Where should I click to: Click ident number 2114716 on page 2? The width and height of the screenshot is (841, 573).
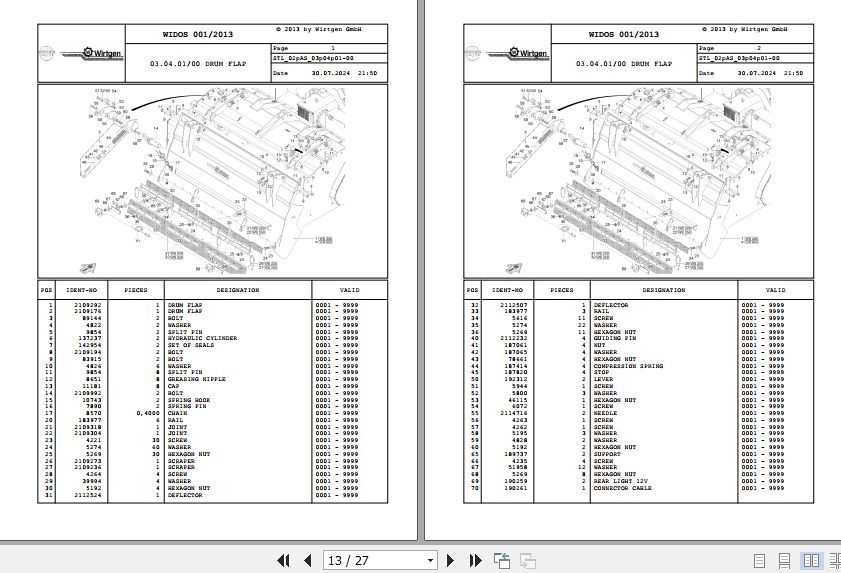(x=514, y=414)
